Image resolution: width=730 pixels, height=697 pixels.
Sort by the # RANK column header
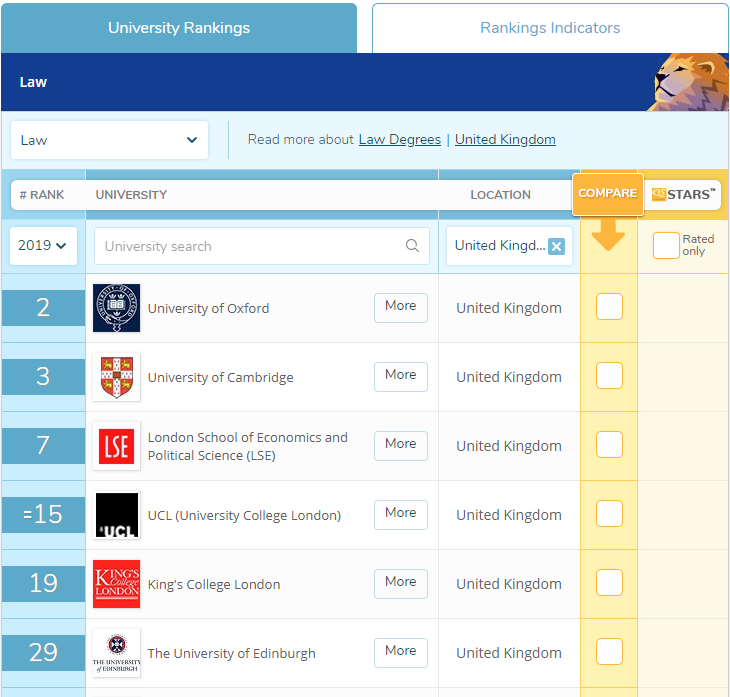[x=42, y=195]
